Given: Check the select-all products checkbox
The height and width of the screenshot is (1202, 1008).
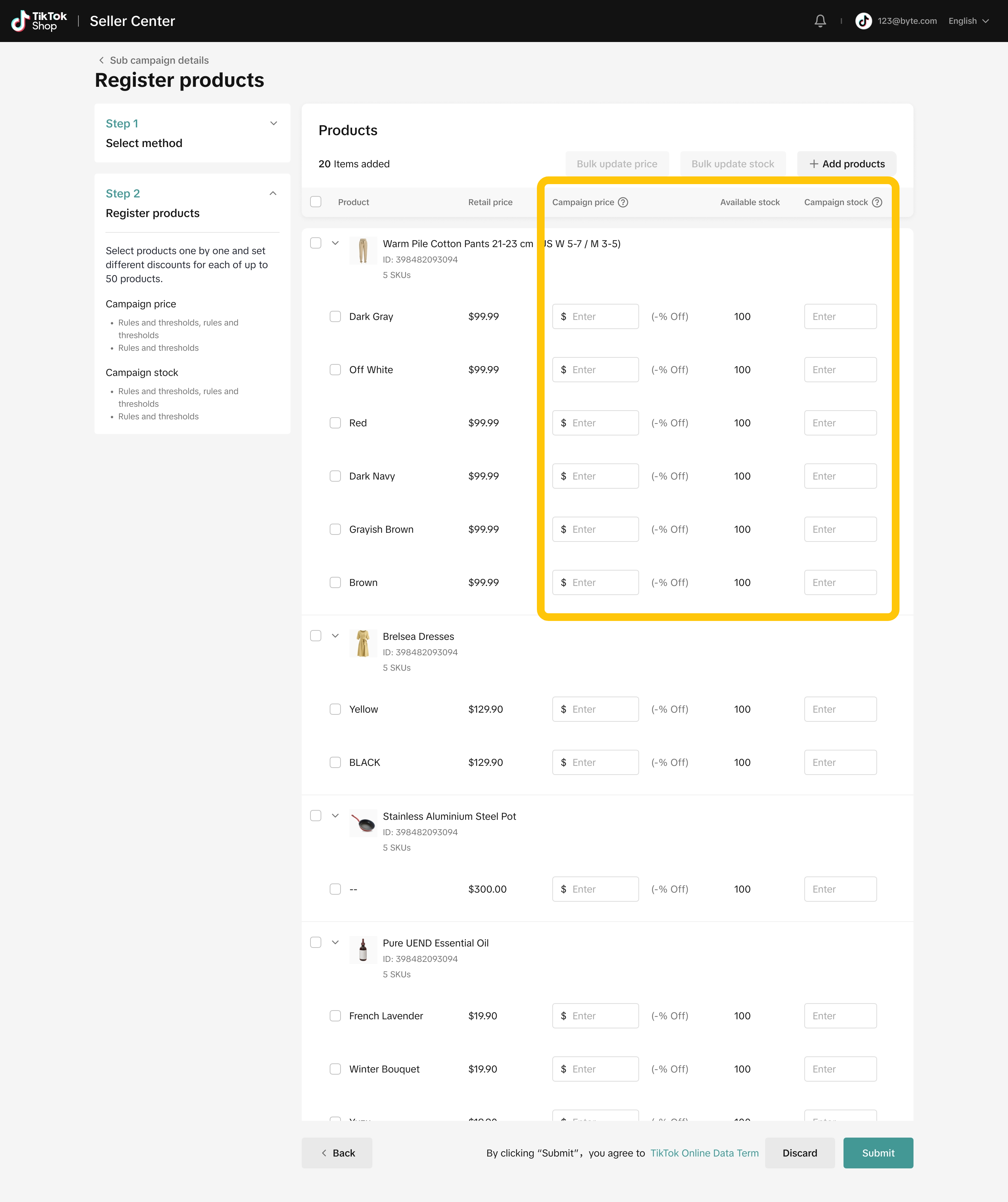Looking at the screenshot, I should point(315,202).
